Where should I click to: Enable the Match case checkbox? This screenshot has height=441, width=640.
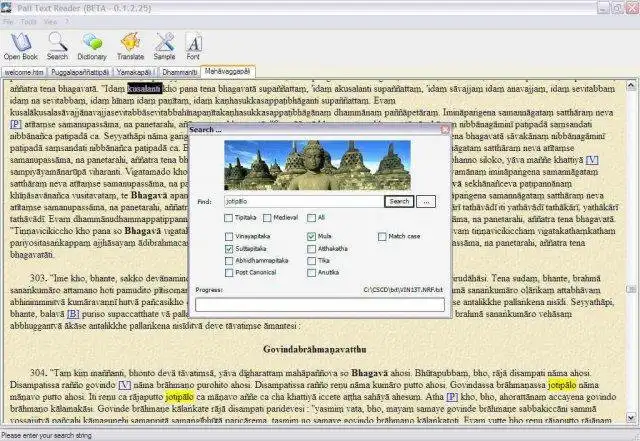(382, 236)
